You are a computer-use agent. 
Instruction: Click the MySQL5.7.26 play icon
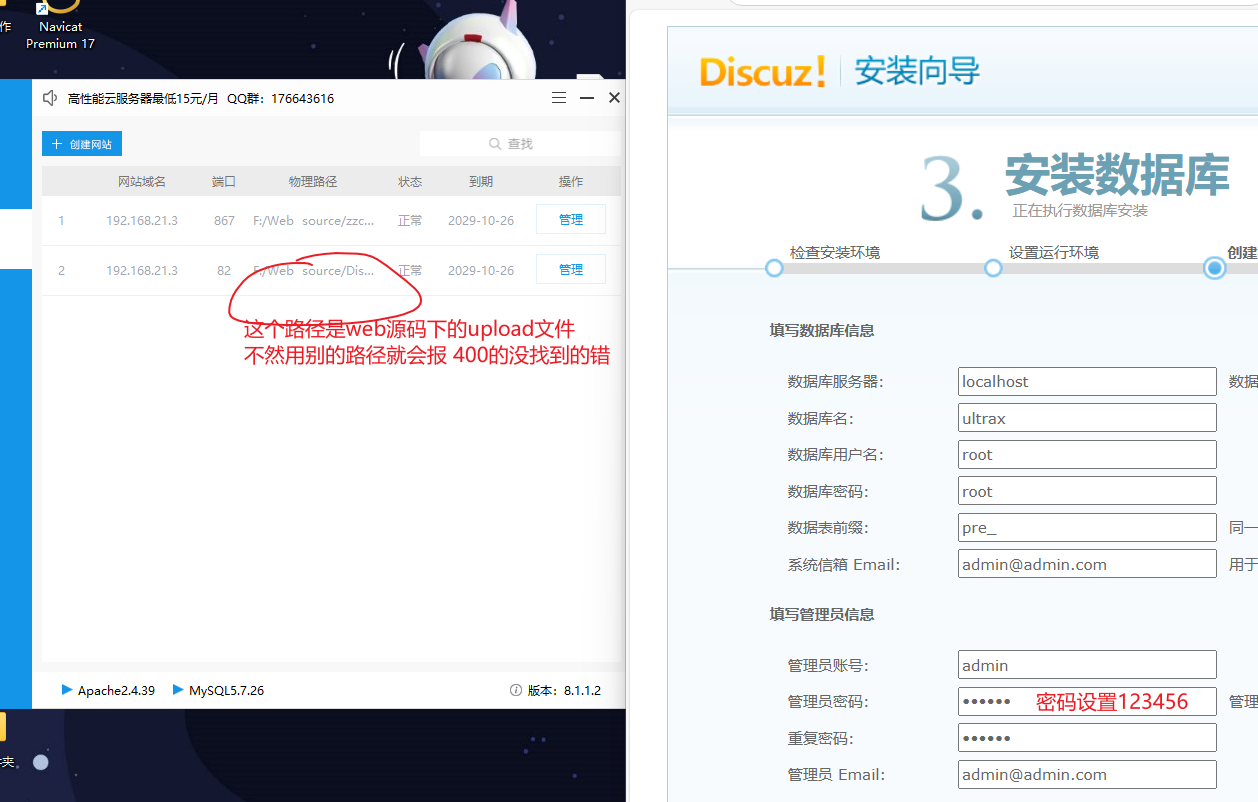(x=178, y=690)
